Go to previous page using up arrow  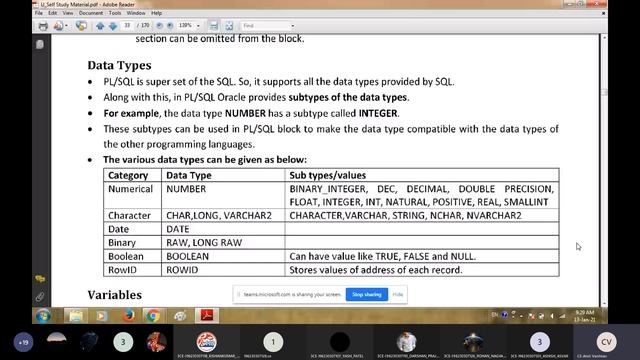(x=100, y=26)
